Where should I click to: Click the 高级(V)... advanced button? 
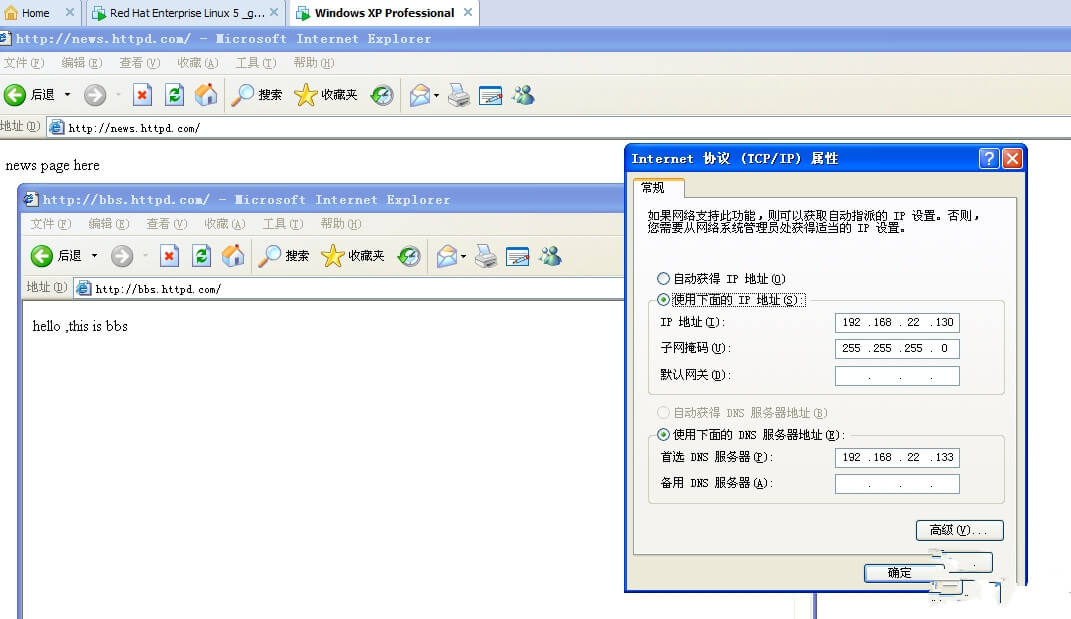tap(959, 530)
